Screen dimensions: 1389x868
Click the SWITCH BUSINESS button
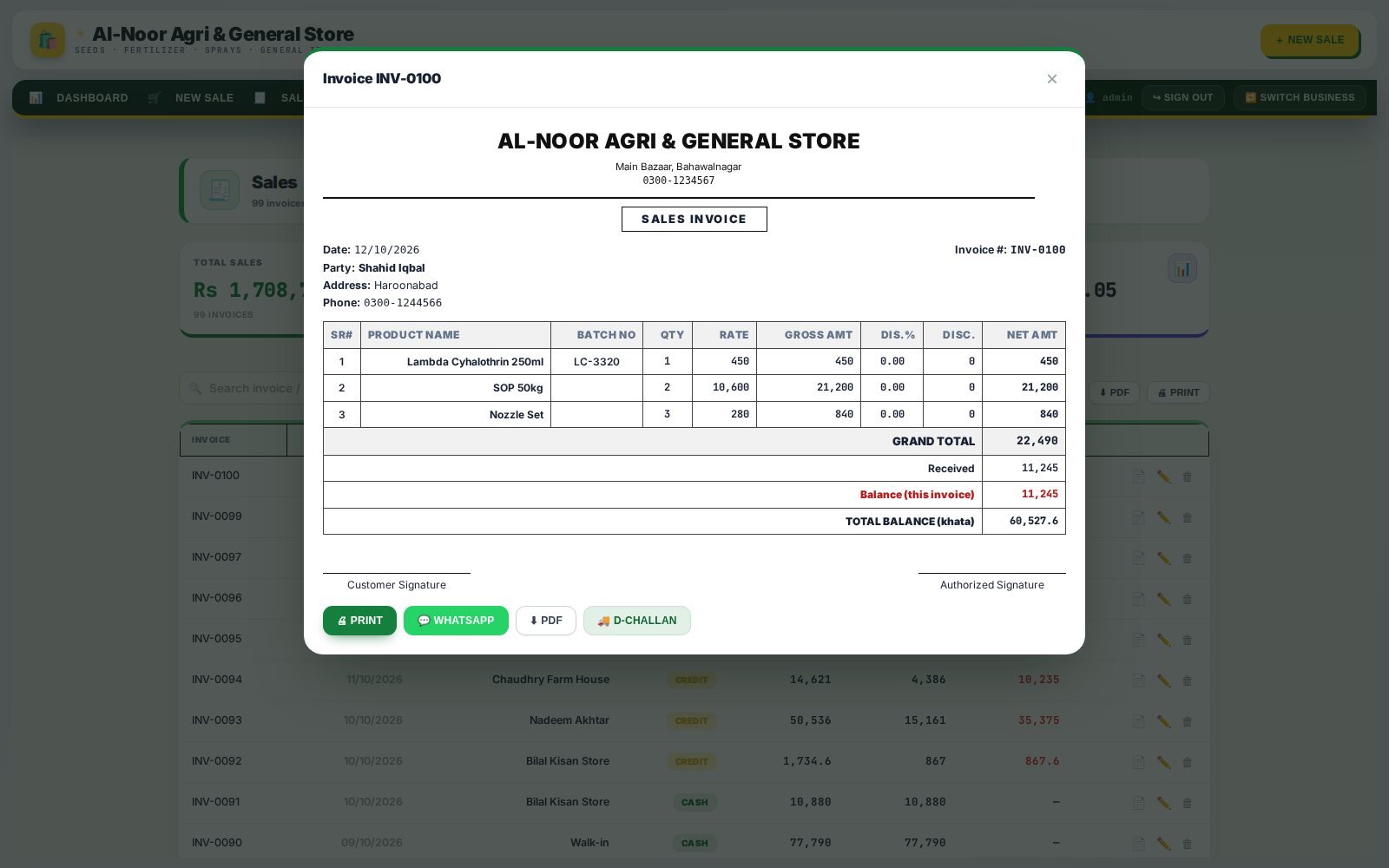point(1300,97)
